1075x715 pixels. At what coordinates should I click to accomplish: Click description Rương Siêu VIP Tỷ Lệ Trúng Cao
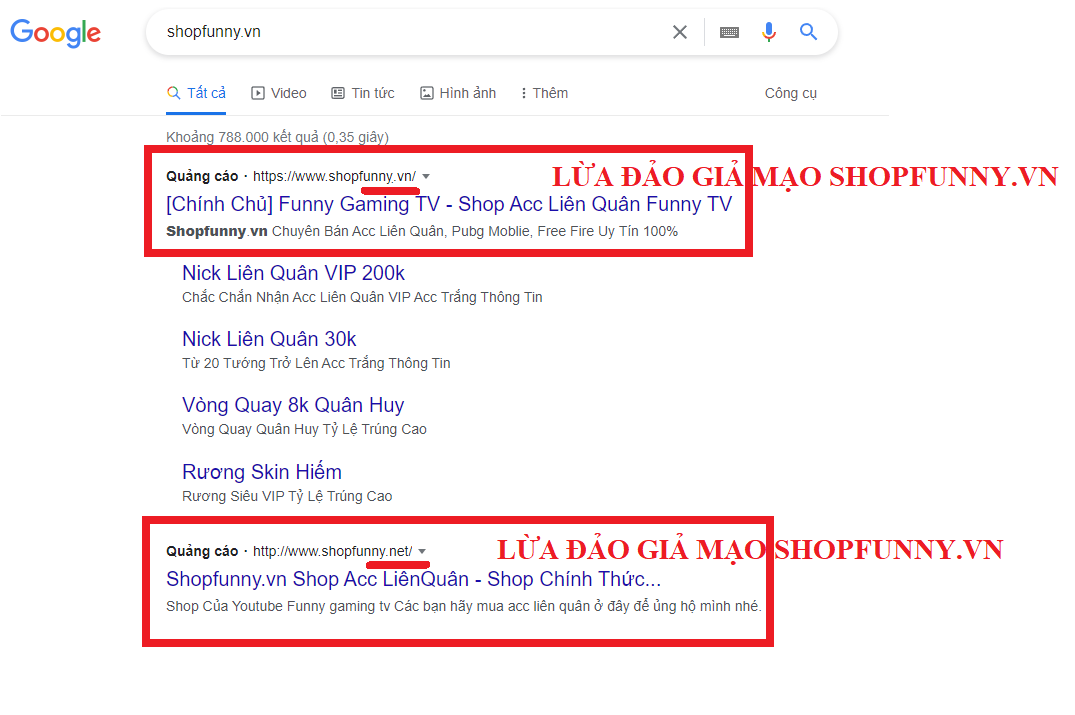tap(287, 496)
